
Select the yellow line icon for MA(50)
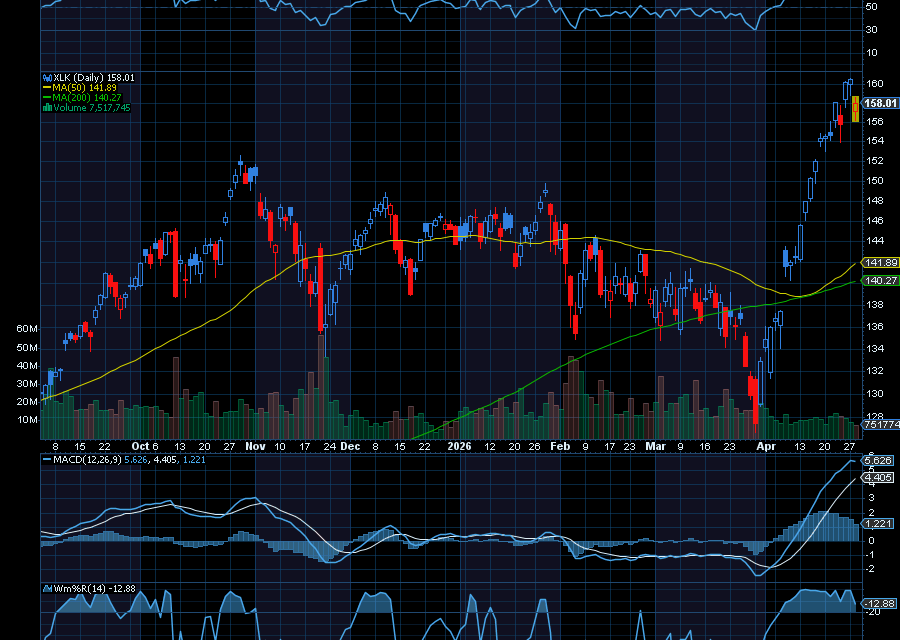pyautogui.click(x=46, y=87)
